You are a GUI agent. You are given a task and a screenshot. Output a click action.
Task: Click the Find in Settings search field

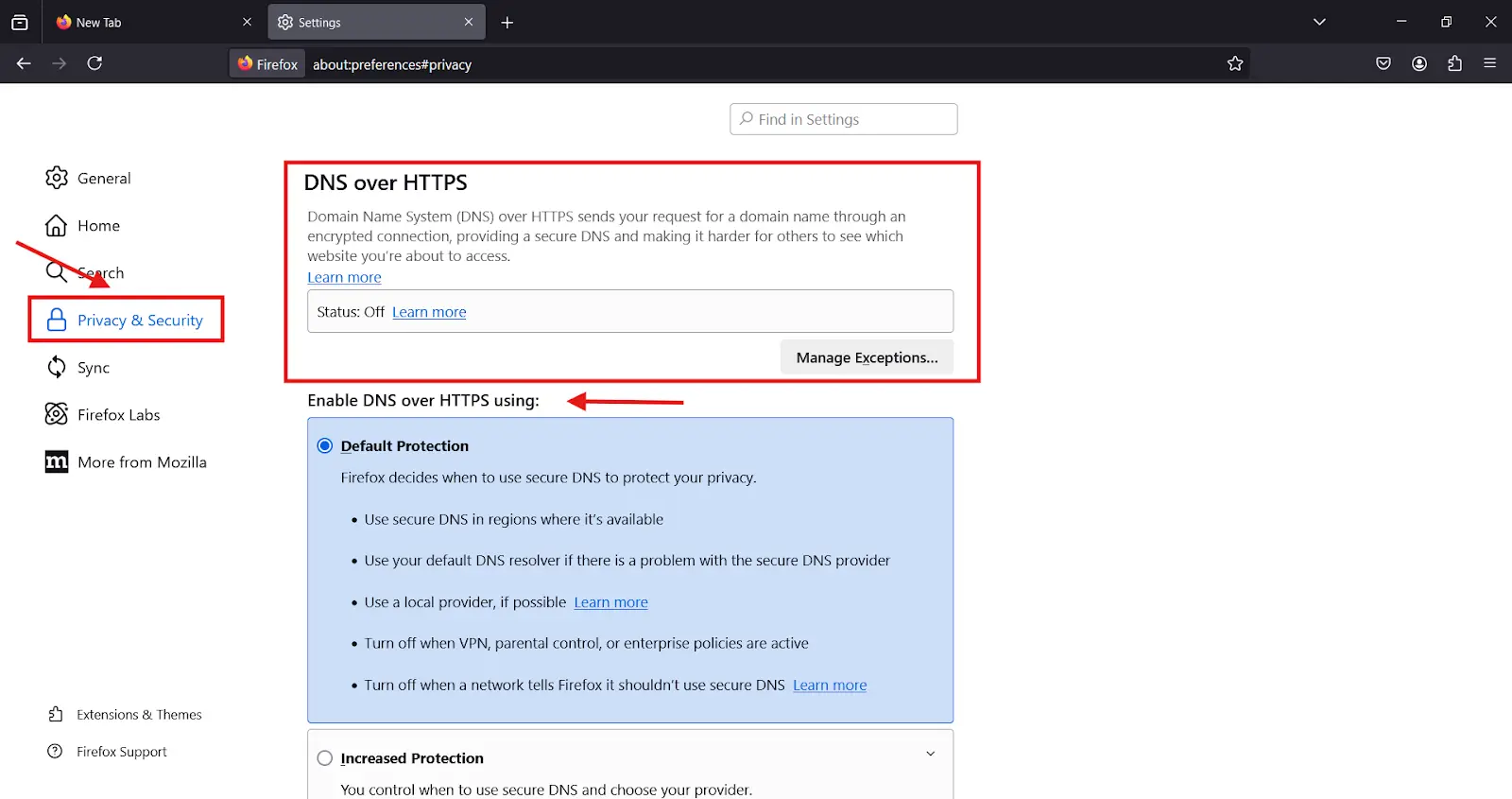point(844,119)
